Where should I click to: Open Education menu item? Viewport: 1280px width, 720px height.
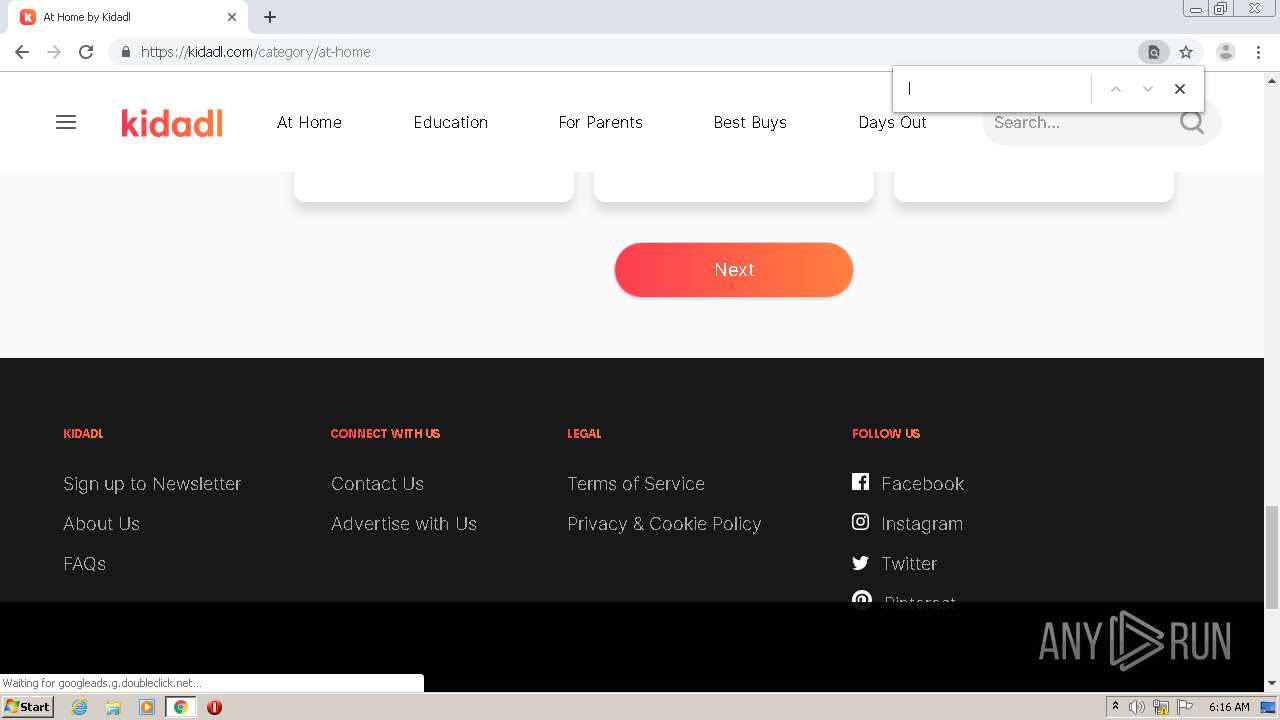[x=451, y=122]
